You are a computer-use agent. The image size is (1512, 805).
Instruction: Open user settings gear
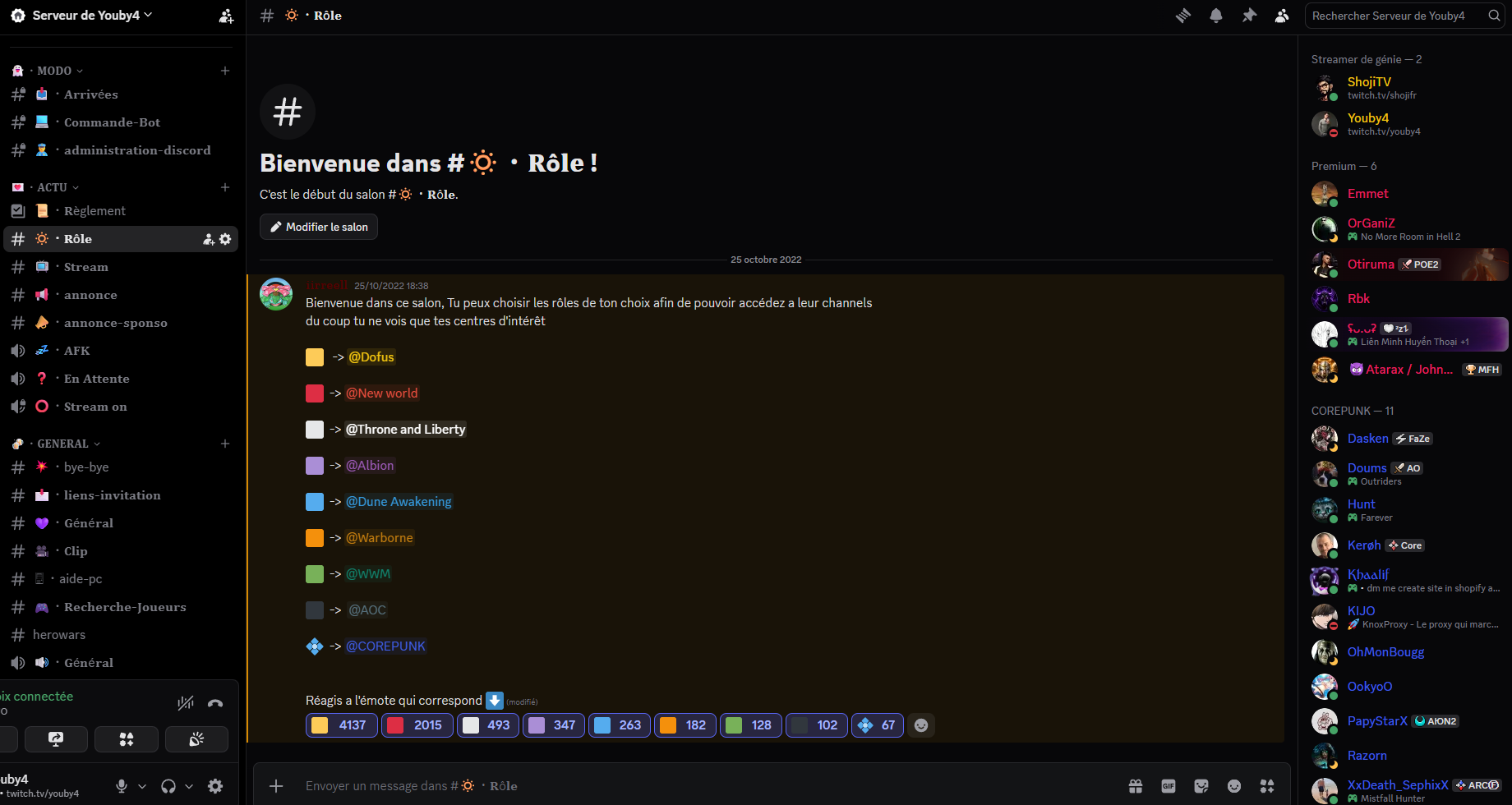pos(215,786)
